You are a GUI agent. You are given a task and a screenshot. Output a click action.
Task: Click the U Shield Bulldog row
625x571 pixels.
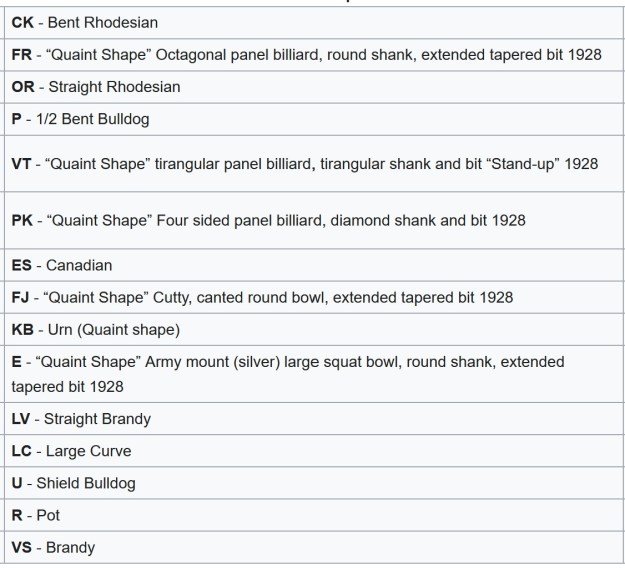(73, 483)
